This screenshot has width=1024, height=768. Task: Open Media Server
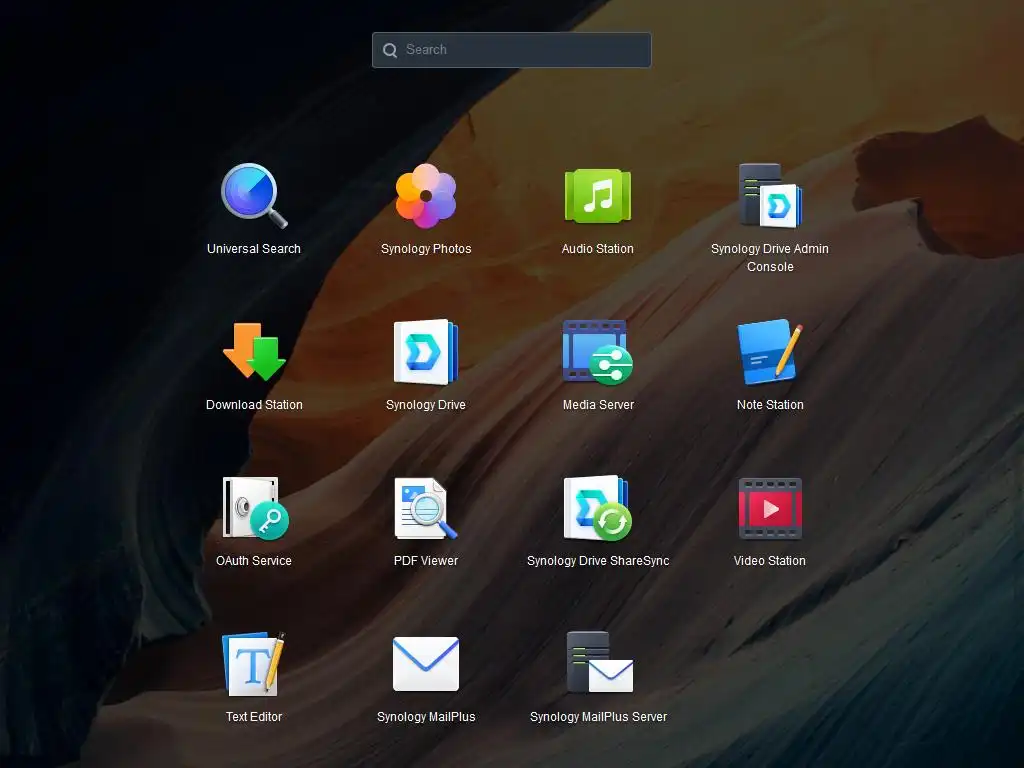(598, 352)
